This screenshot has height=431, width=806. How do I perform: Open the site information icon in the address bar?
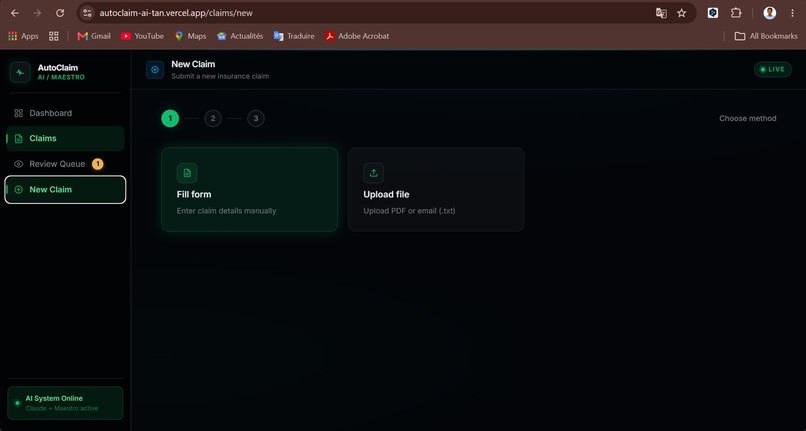tap(87, 13)
